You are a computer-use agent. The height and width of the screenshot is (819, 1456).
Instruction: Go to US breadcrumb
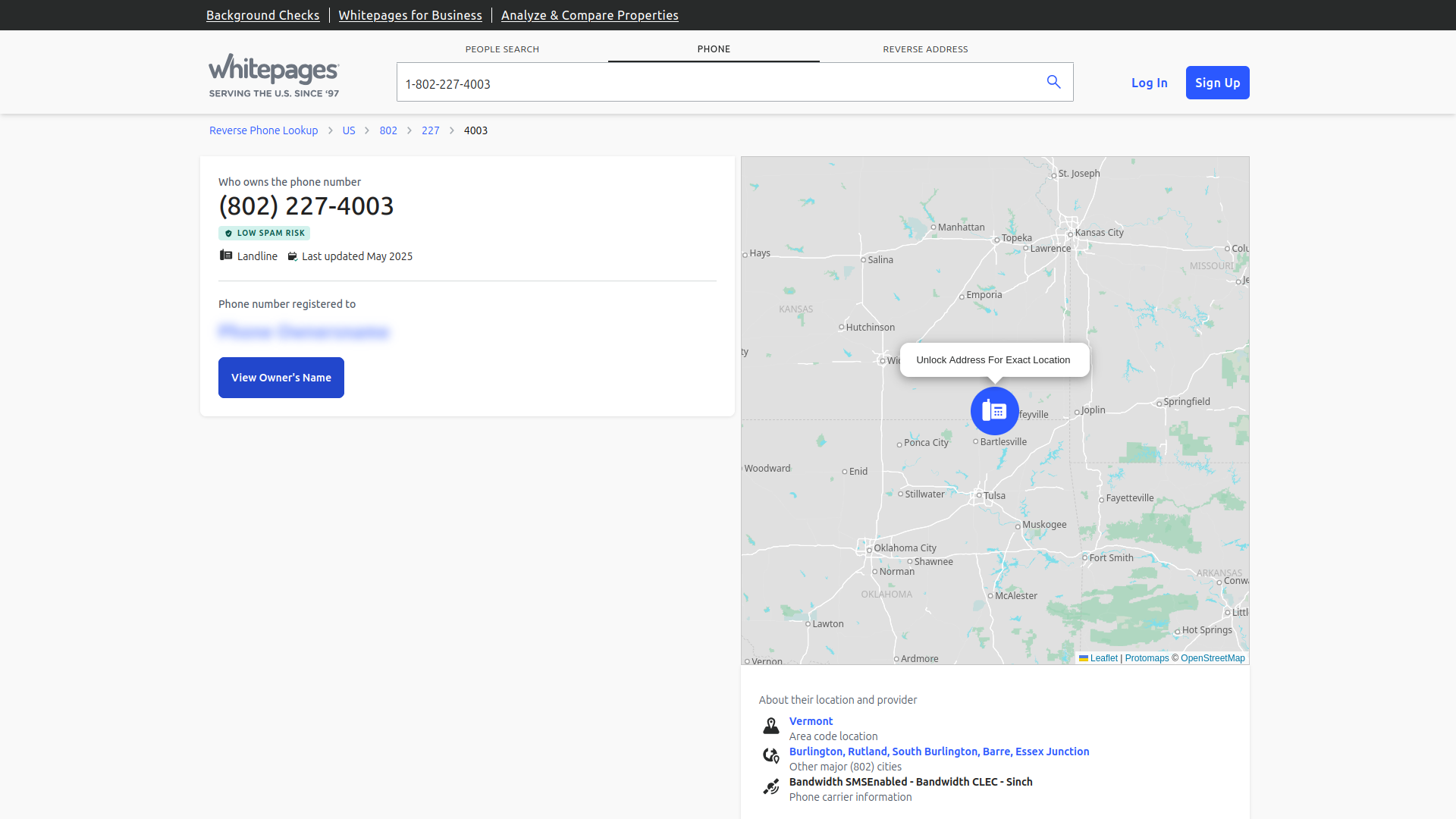coord(349,130)
